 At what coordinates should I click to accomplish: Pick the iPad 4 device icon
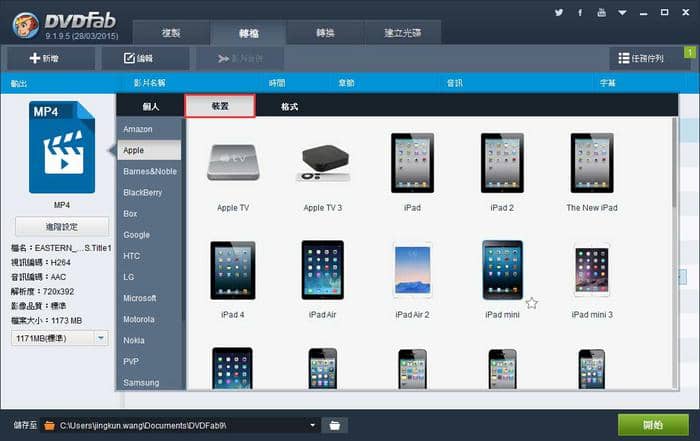click(x=233, y=270)
